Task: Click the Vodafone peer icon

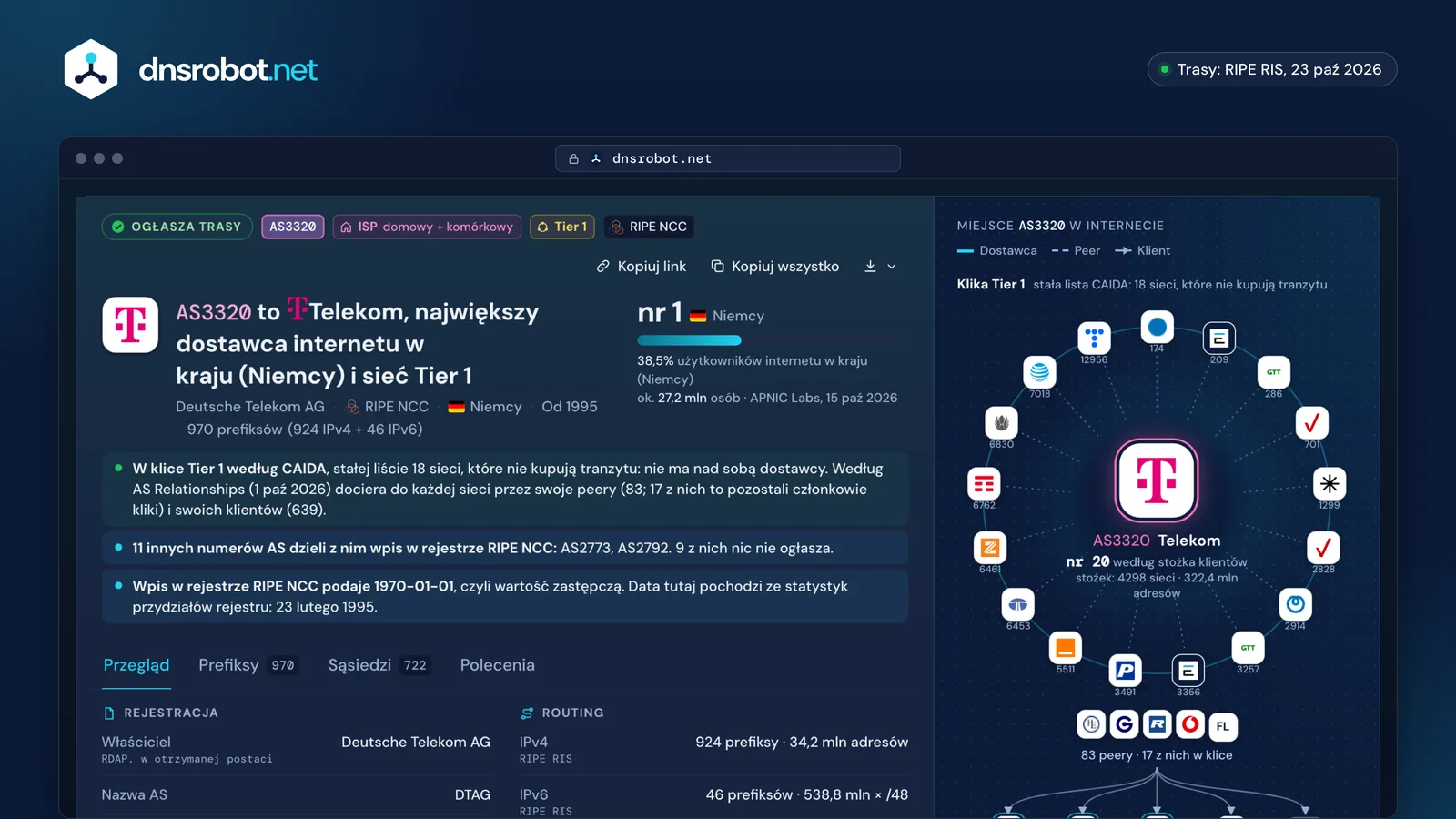Action: point(1190,724)
